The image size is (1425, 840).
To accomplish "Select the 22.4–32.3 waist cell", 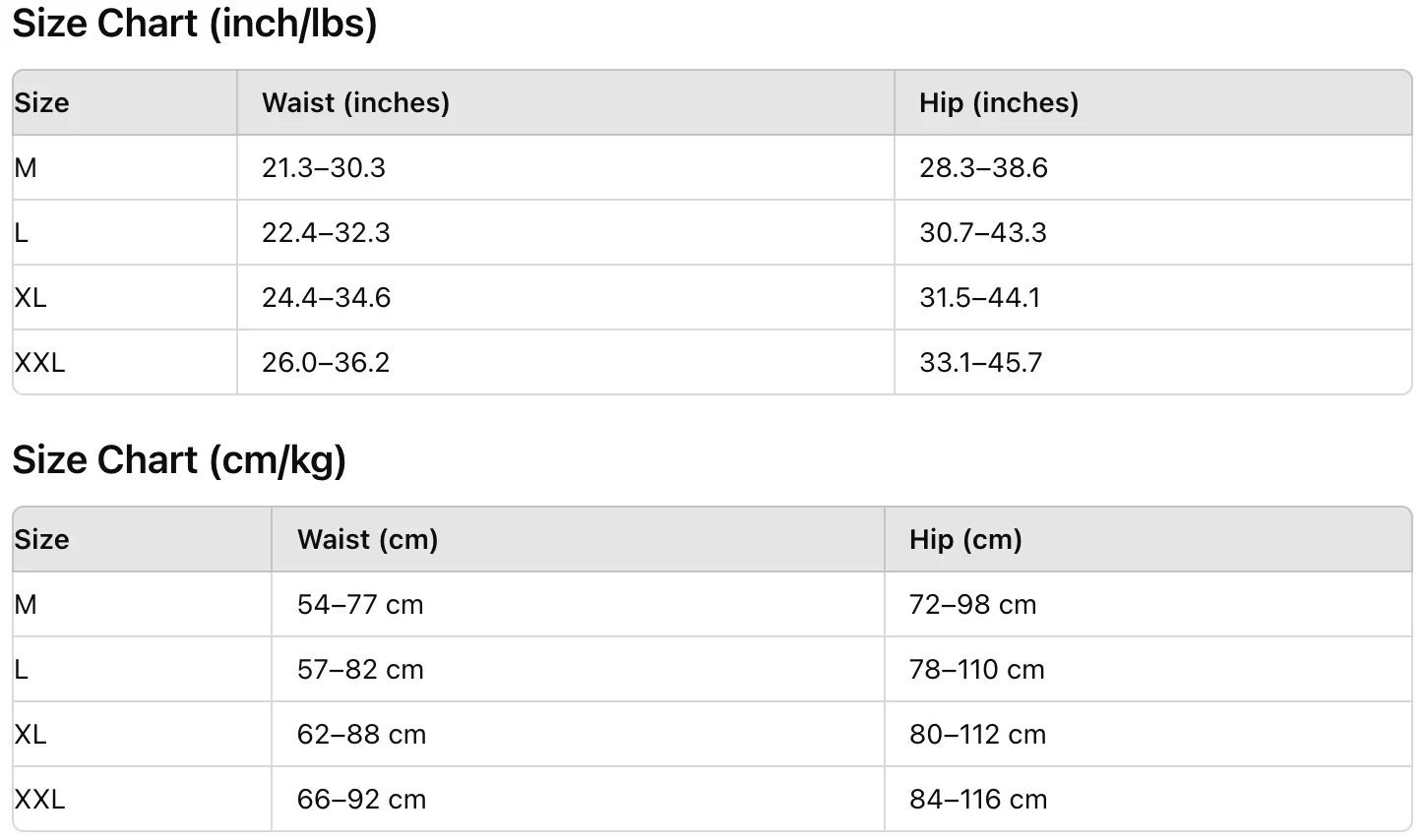I will [x=326, y=232].
